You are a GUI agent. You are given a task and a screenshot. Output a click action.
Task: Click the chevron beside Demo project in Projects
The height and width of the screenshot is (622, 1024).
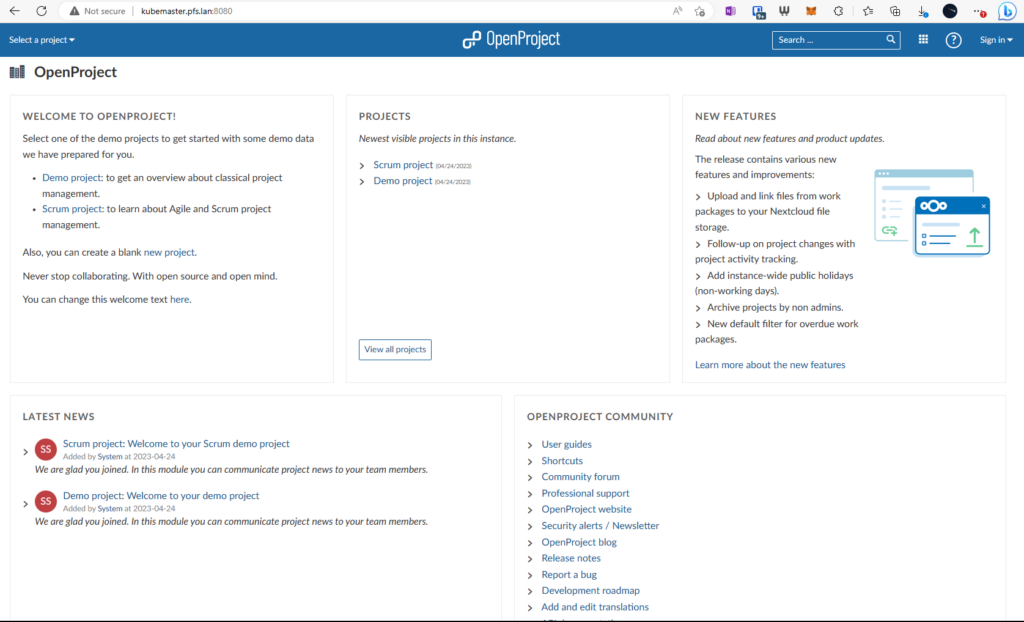tap(362, 182)
